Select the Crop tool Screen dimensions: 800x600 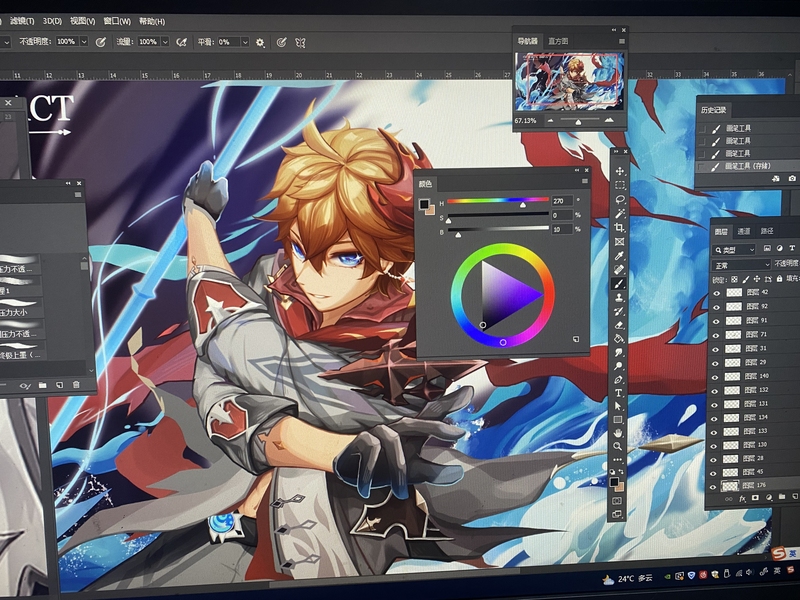pos(619,228)
